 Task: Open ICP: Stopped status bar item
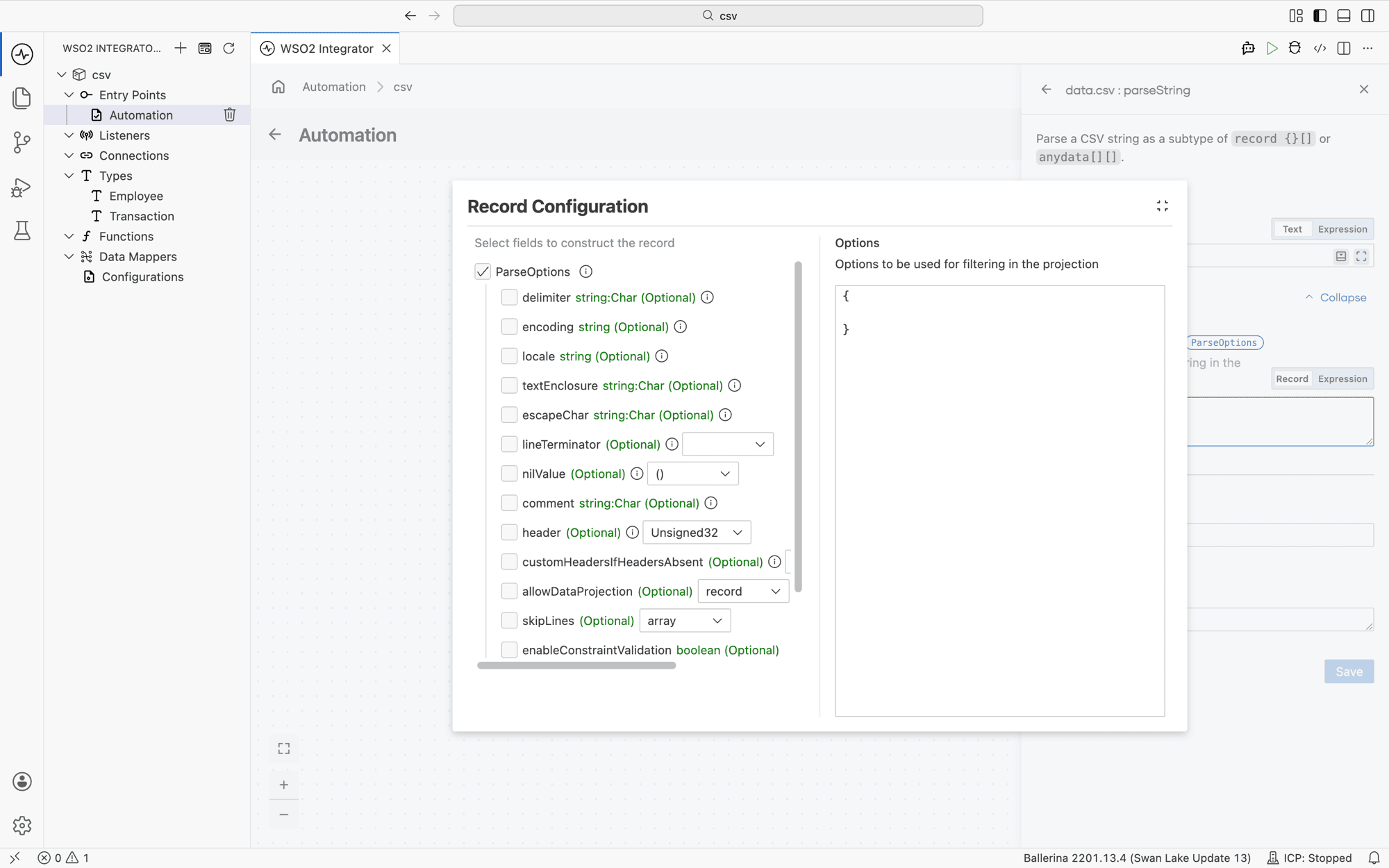(1310, 858)
